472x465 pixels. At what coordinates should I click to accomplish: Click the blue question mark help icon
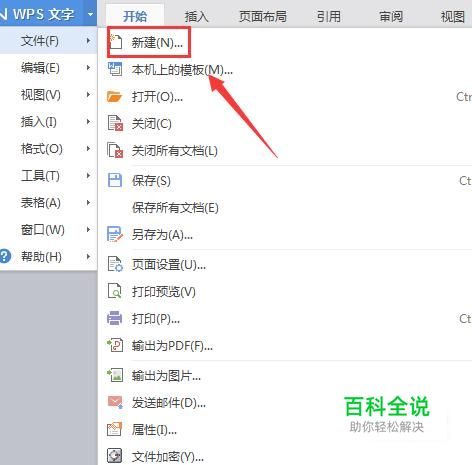coord(5,256)
